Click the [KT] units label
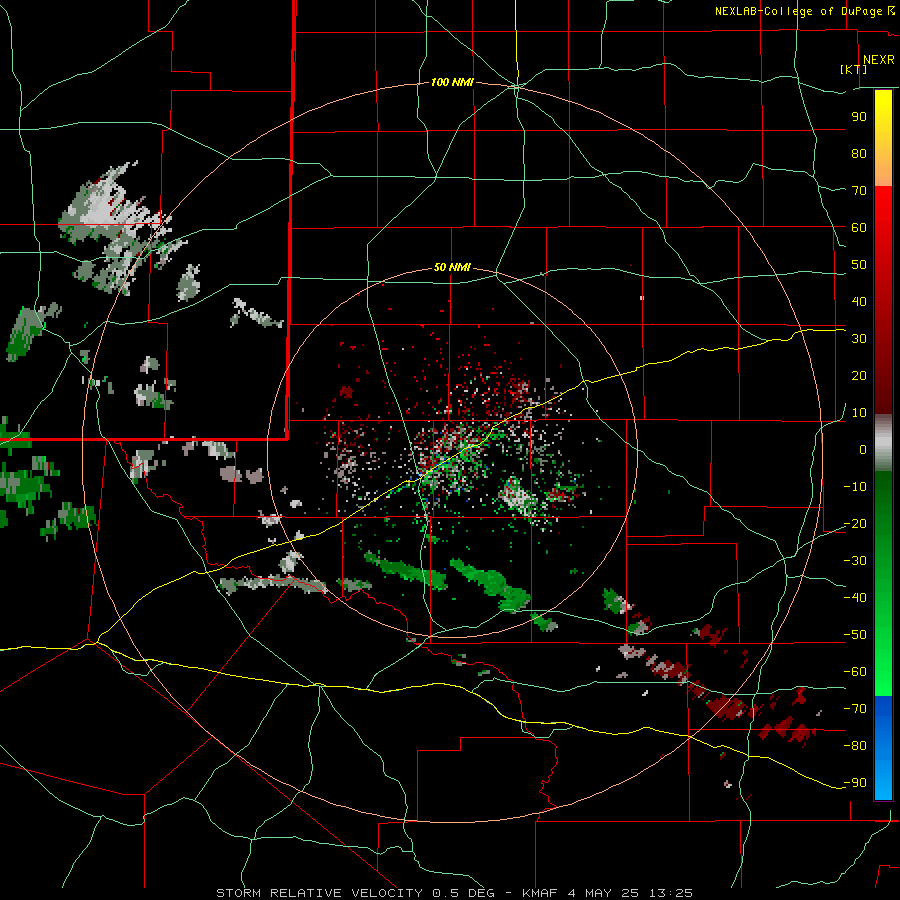 tap(854, 69)
